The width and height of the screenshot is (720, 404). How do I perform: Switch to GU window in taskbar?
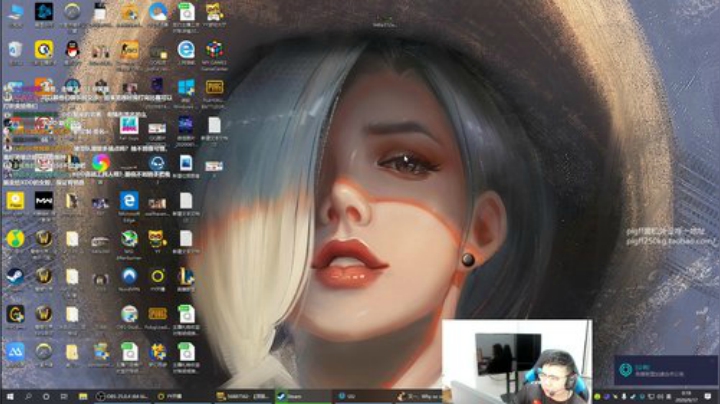click(x=363, y=396)
